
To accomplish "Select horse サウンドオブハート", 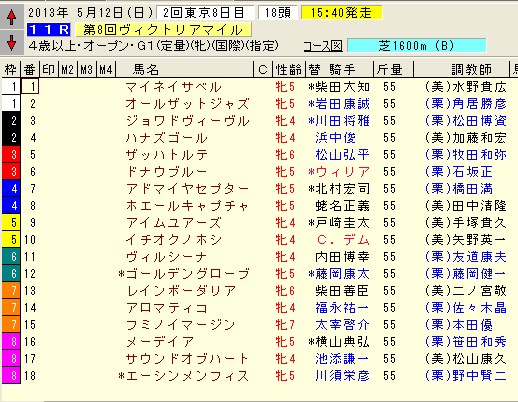I will click(x=187, y=359).
